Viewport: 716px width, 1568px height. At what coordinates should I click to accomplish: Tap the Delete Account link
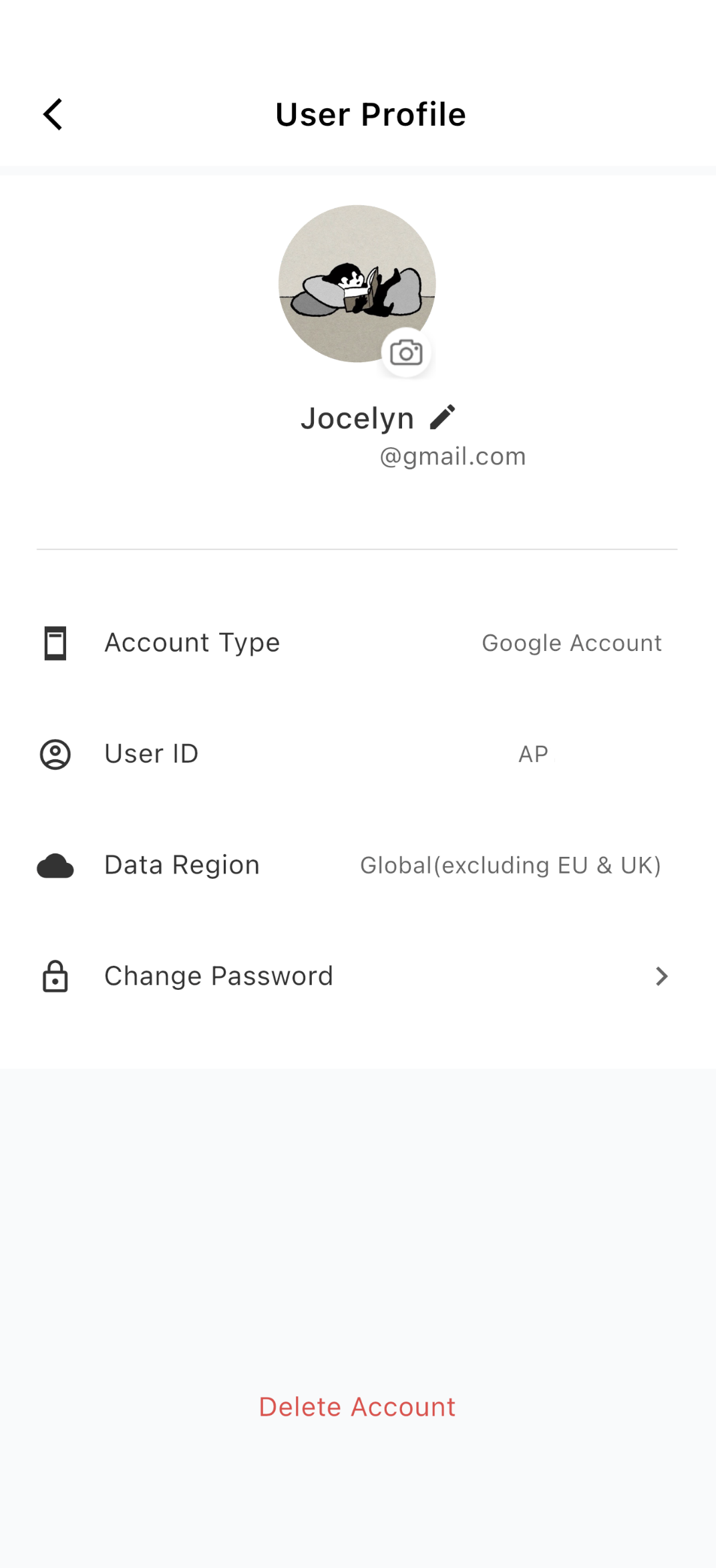(357, 1407)
